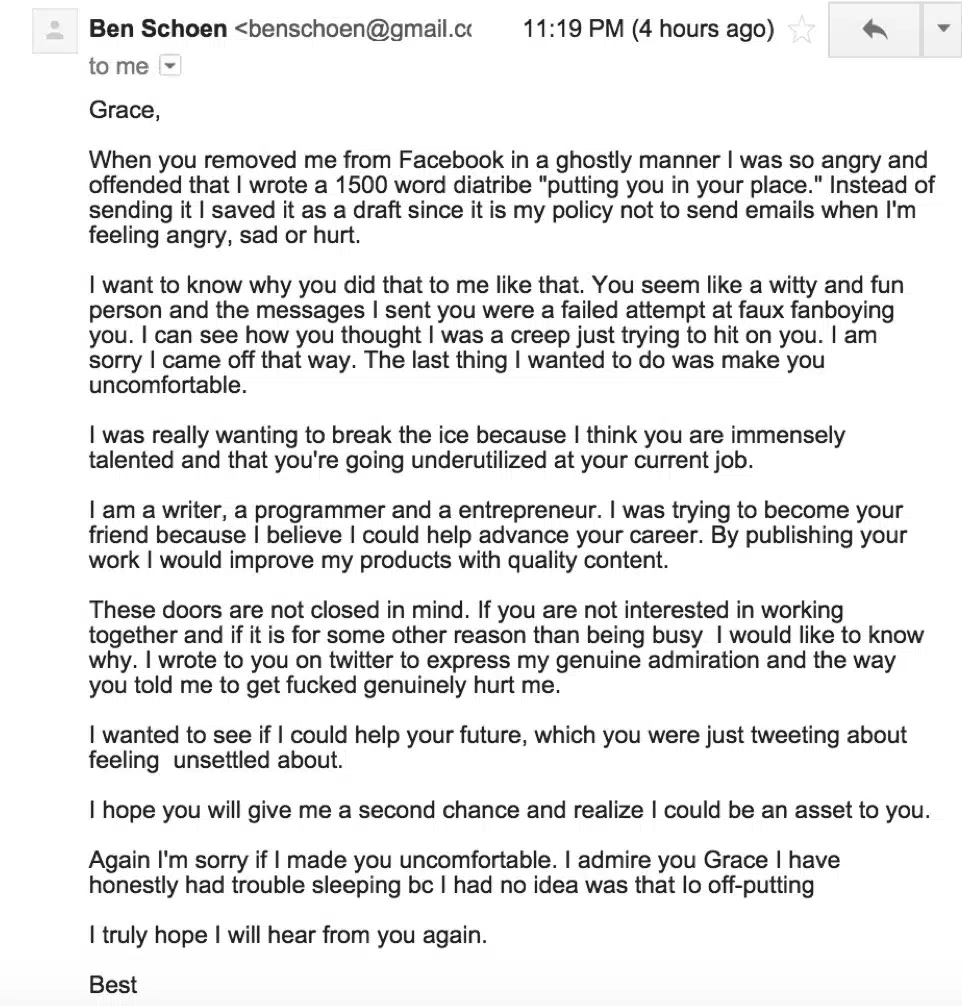Click the benschoen@gmail email address
The image size is (962, 1006).
pyautogui.click(x=354, y=29)
